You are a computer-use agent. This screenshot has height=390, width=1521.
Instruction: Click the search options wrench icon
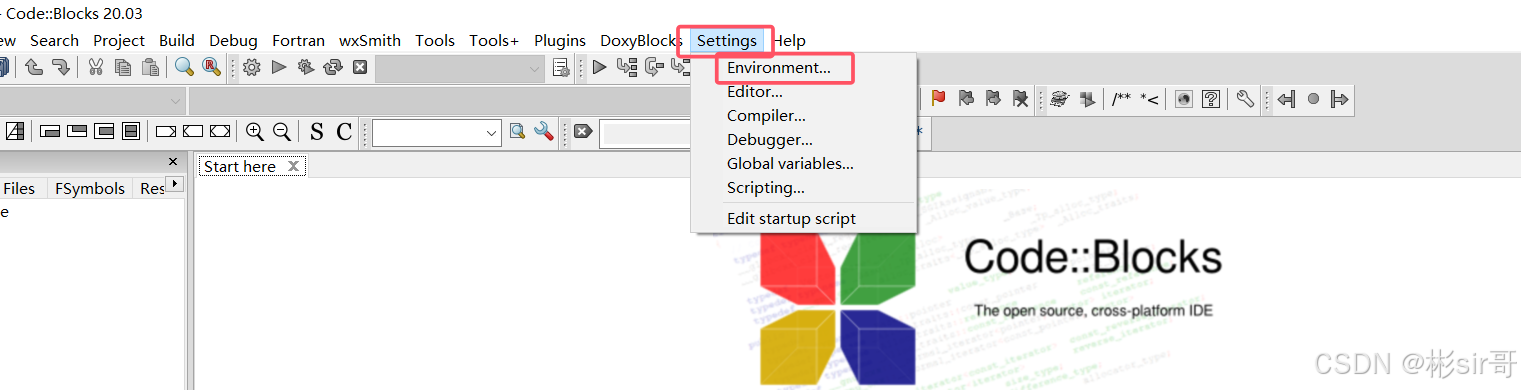(544, 131)
